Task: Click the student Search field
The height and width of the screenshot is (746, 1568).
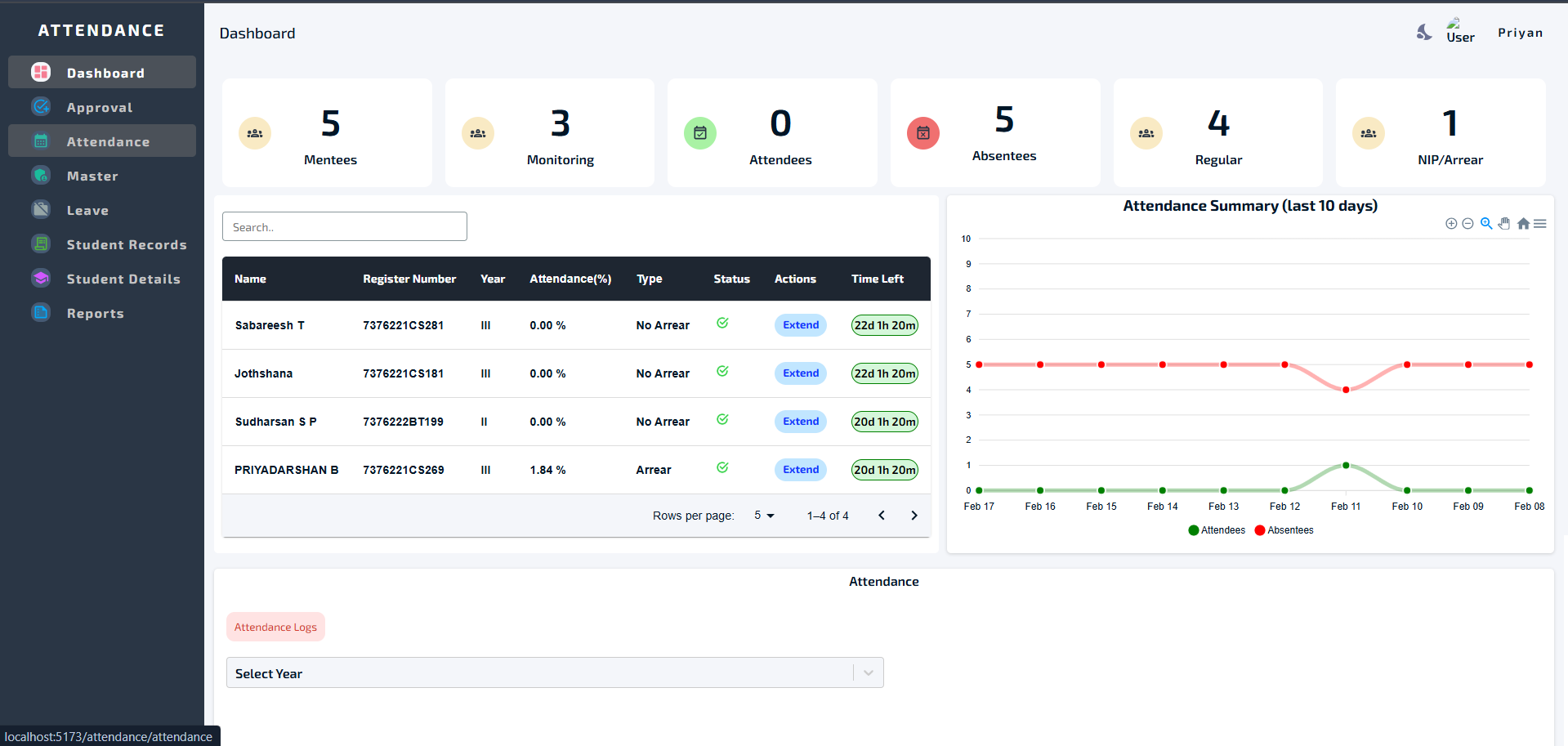Action: [345, 226]
